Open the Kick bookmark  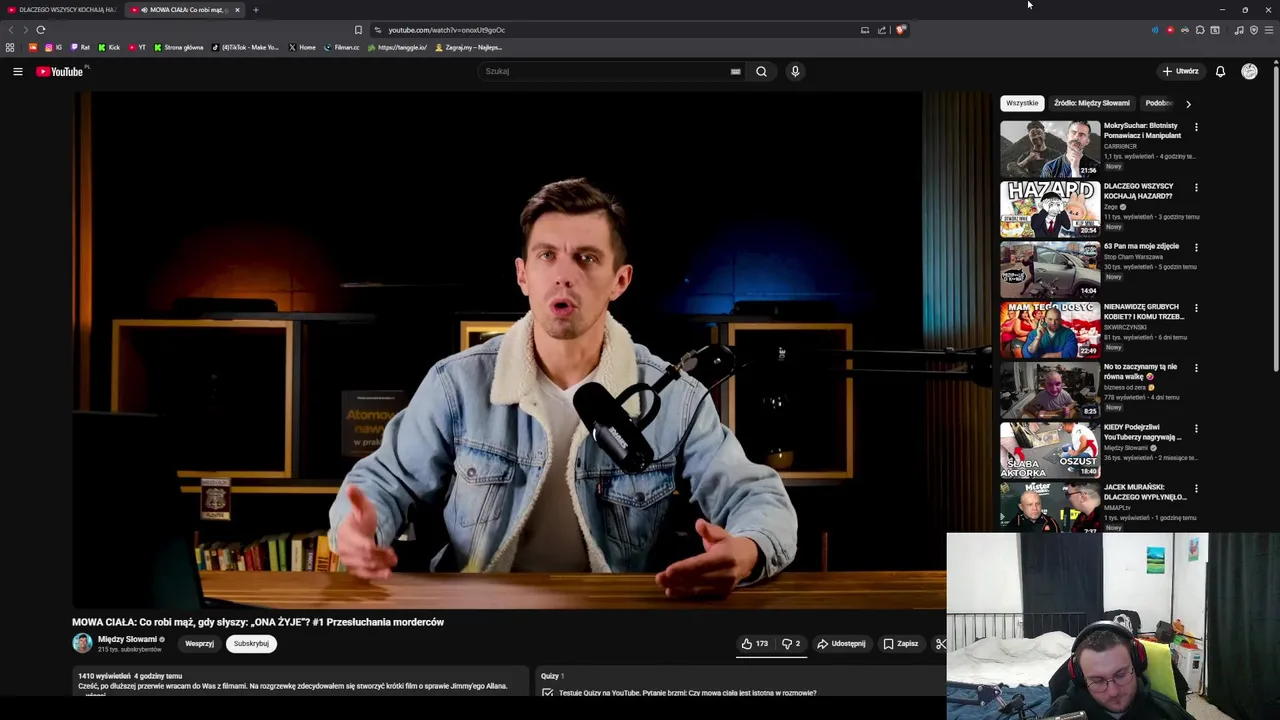point(109,47)
